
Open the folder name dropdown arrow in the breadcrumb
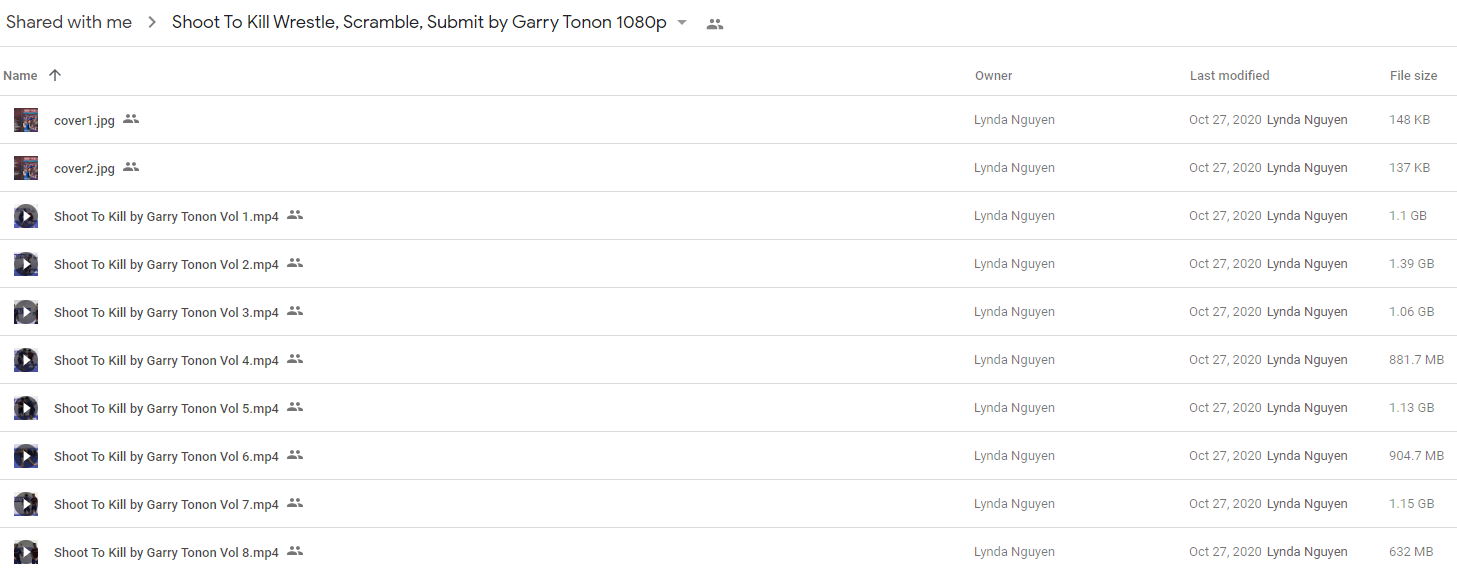tap(682, 23)
